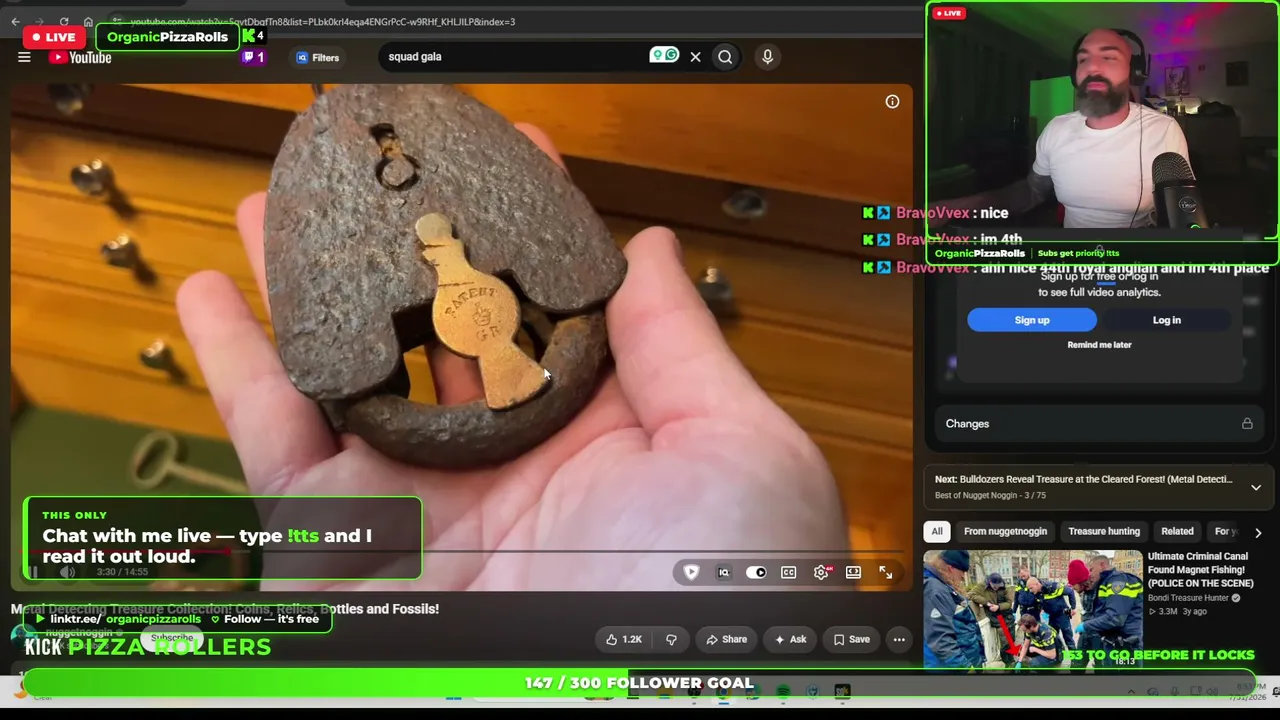Image resolution: width=1280 pixels, height=720 pixels.
Task: Click the magnifier search button
Action: click(x=725, y=57)
